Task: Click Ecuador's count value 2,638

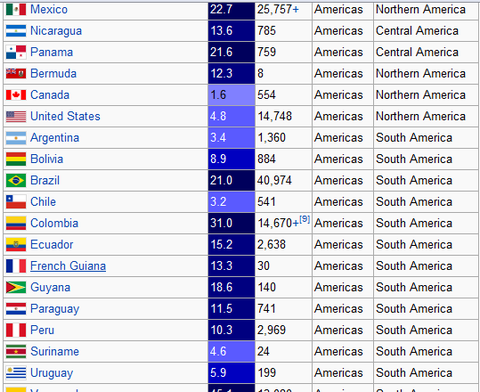Action: coord(271,244)
